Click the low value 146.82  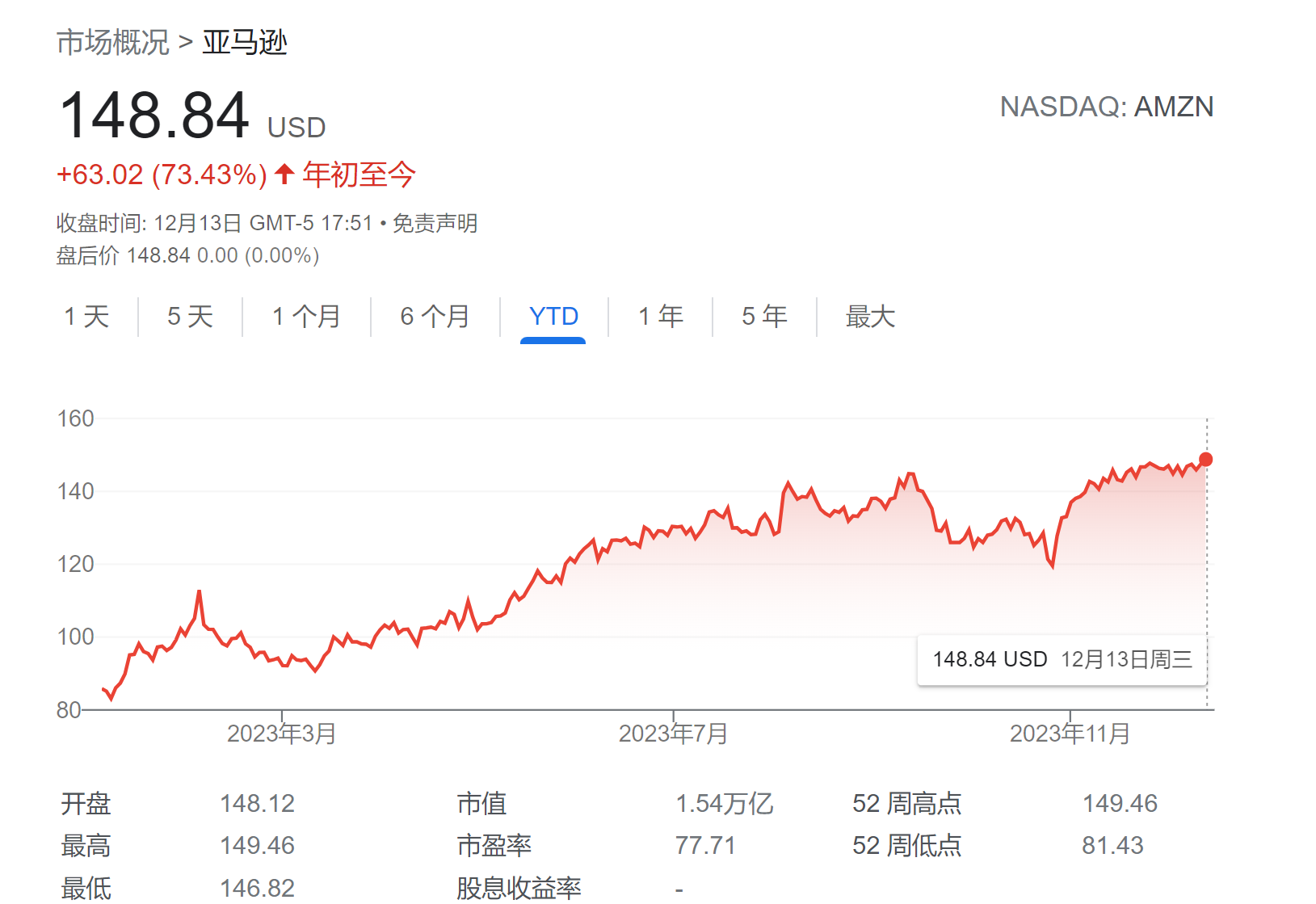tap(257, 889)
